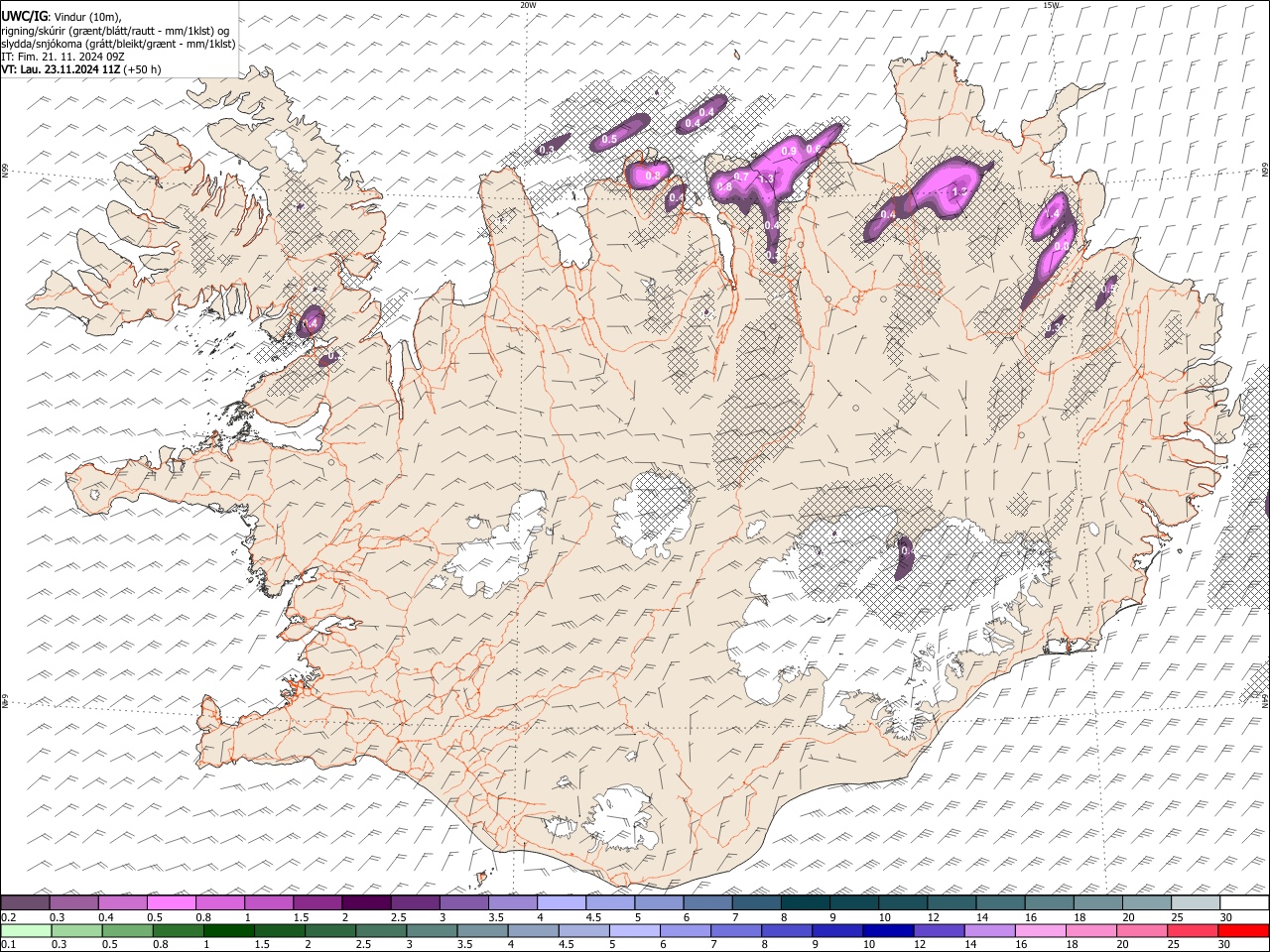Click the 20W longitude label
Screen dimensions: 1270x952
528,5
